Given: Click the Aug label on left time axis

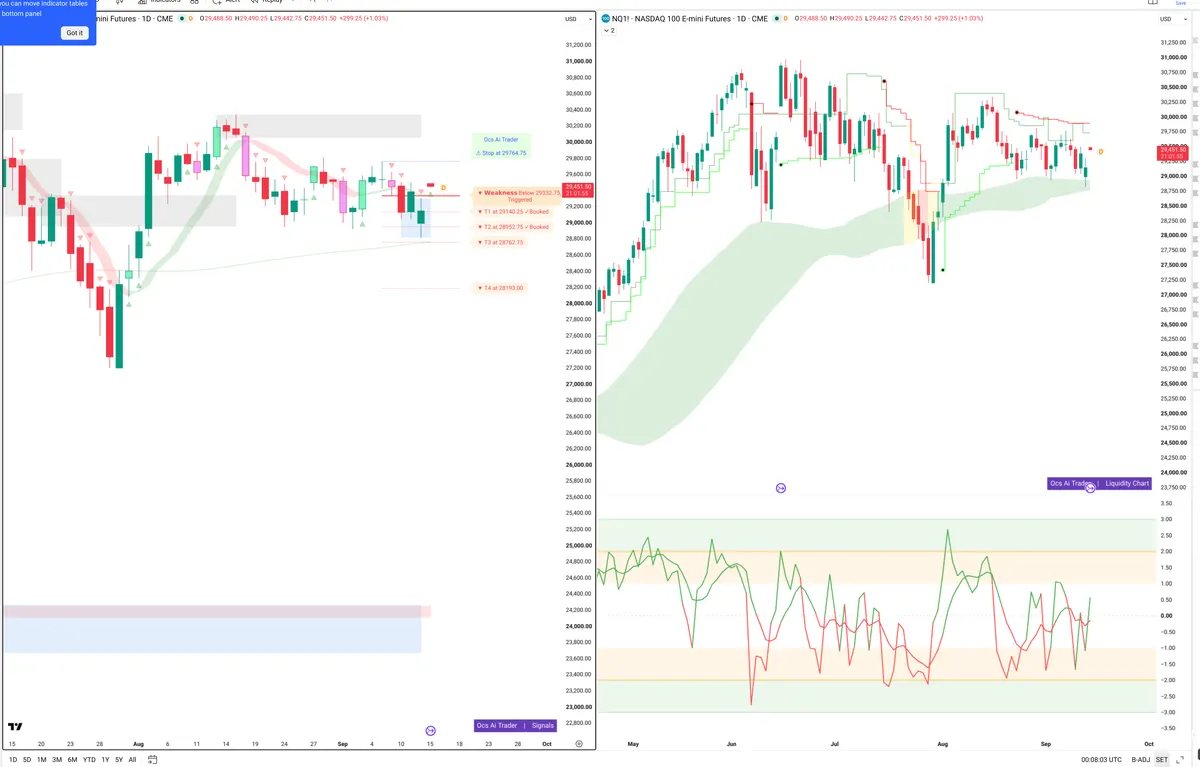Looking at the screenshot, I should (138, 744).
